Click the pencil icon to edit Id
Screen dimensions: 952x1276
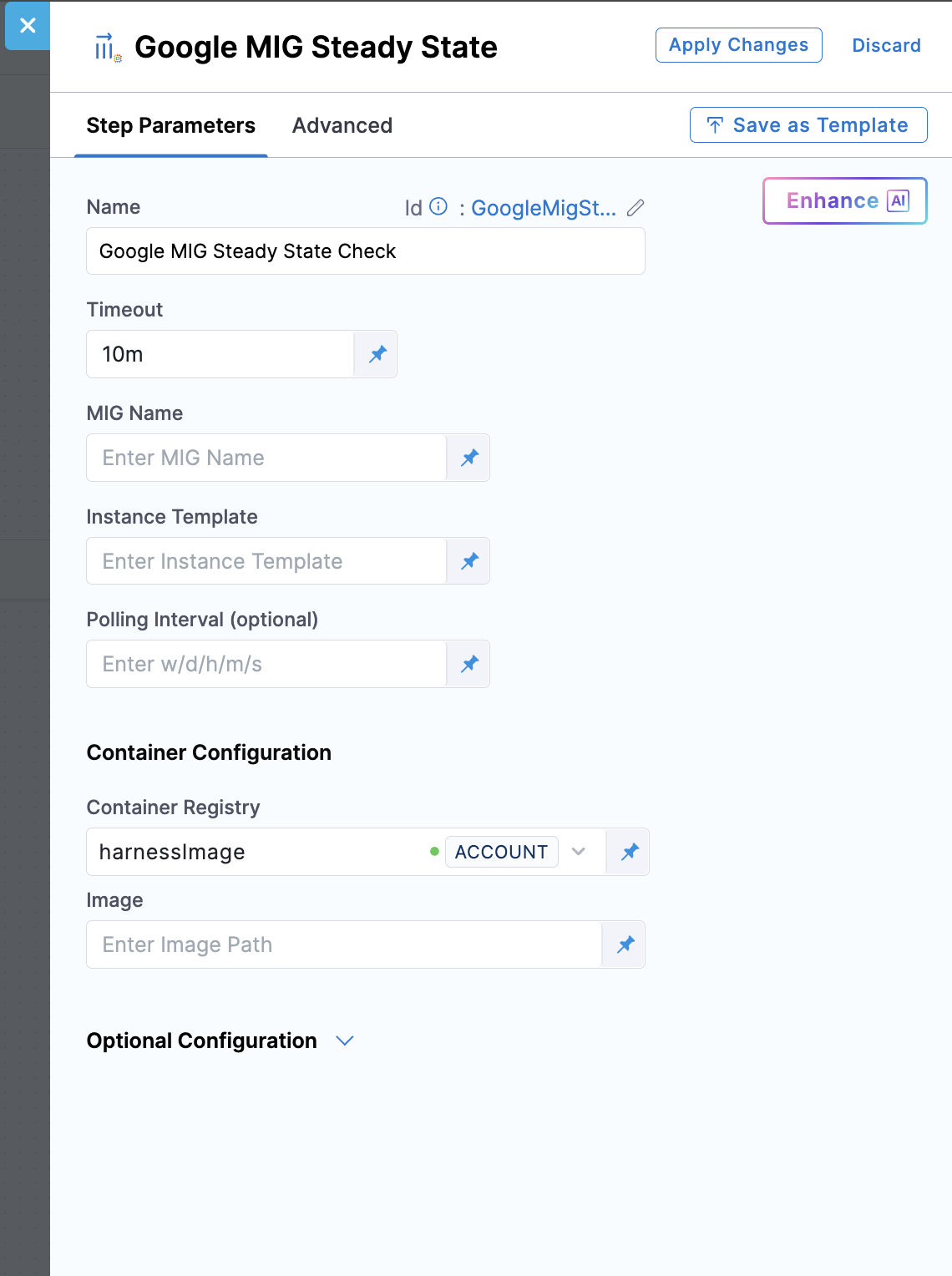636,208
